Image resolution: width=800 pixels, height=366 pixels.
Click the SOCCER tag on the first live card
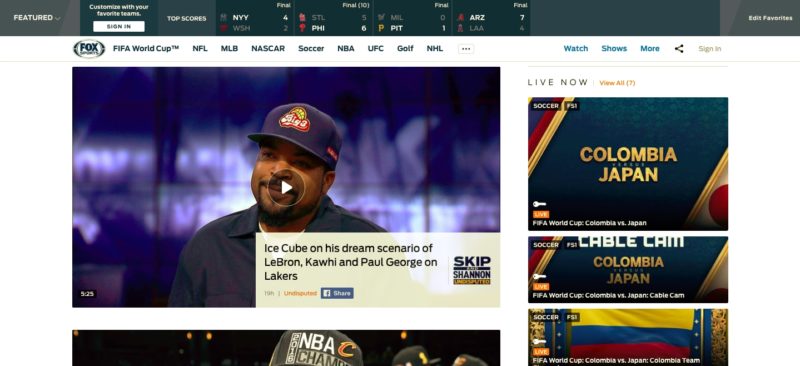(545, 106)
